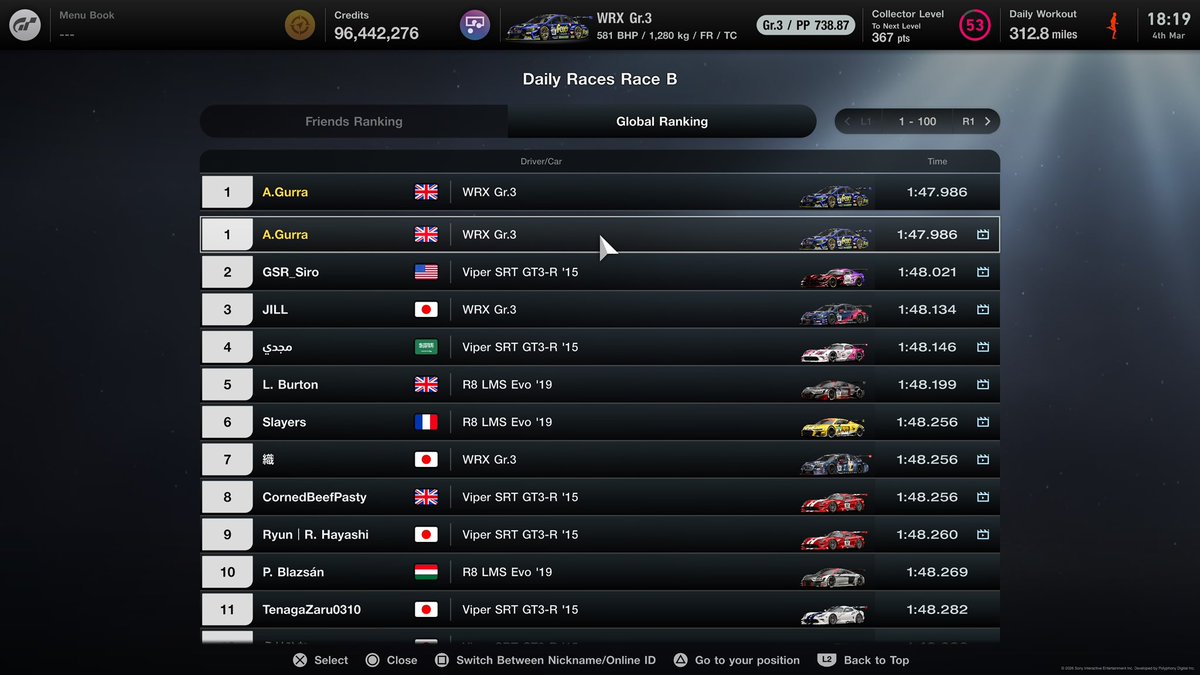This screenshot has height=675, width=1200.
Task: Switch to Friends Ranking tab
Action: tap(354, 121)
